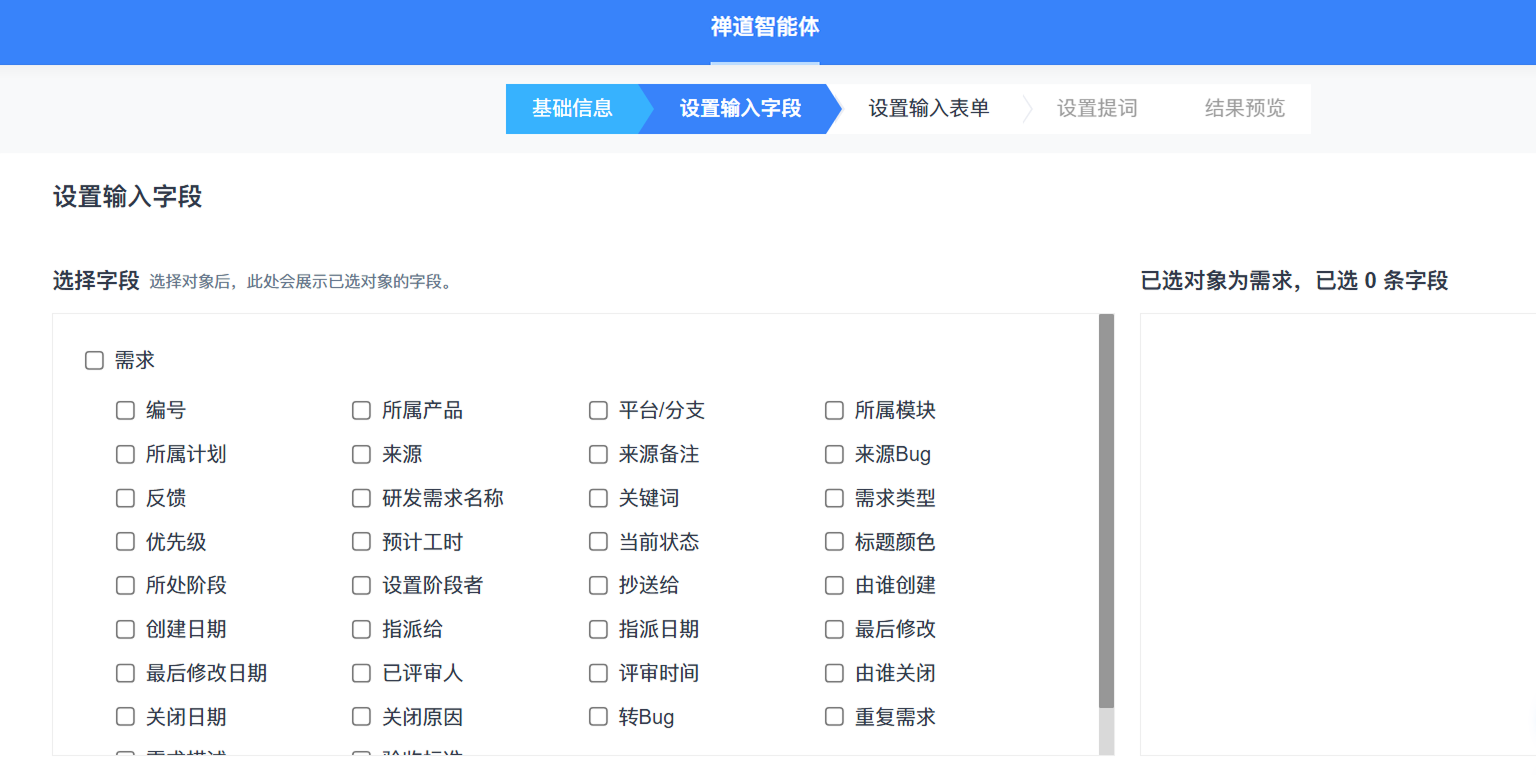
Task: Tick the 所处阶段 checkbox
Action: tap(125, 585)
